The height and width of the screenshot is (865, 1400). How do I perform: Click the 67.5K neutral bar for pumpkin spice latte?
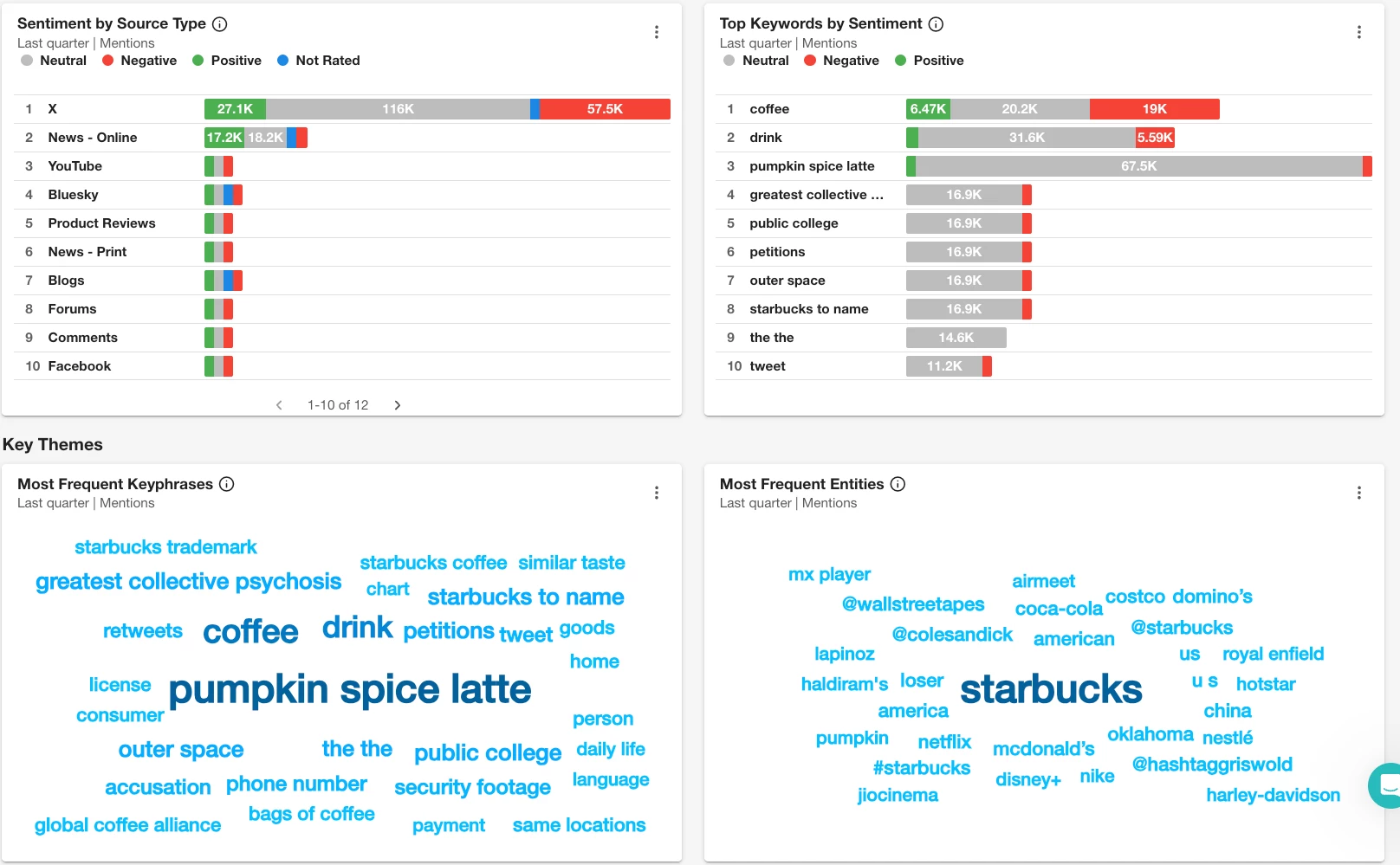coord(1138,166)
